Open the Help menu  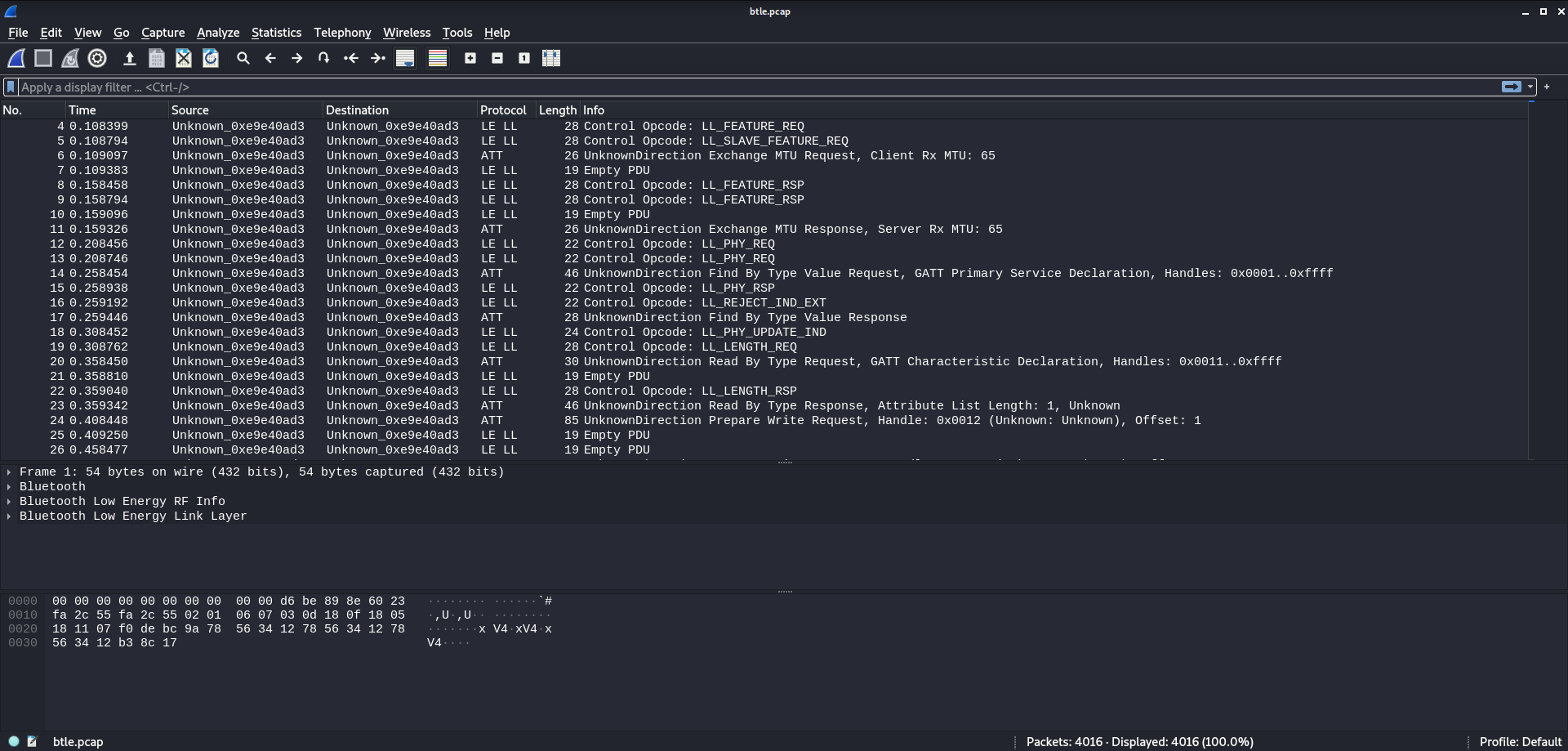coord(497,33)
